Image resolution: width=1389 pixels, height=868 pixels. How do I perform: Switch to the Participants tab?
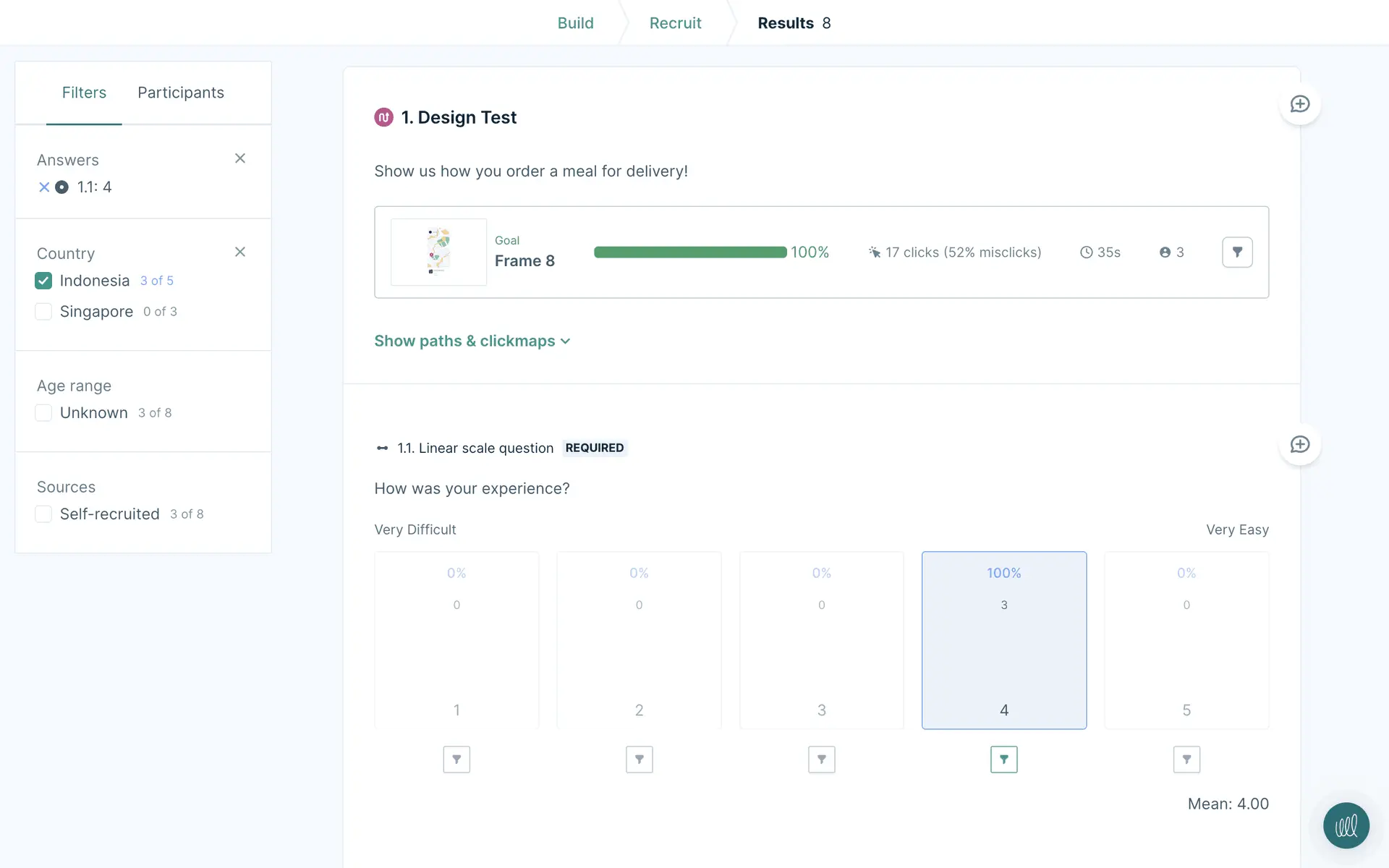pyautogui.click(x=181, y=93)
